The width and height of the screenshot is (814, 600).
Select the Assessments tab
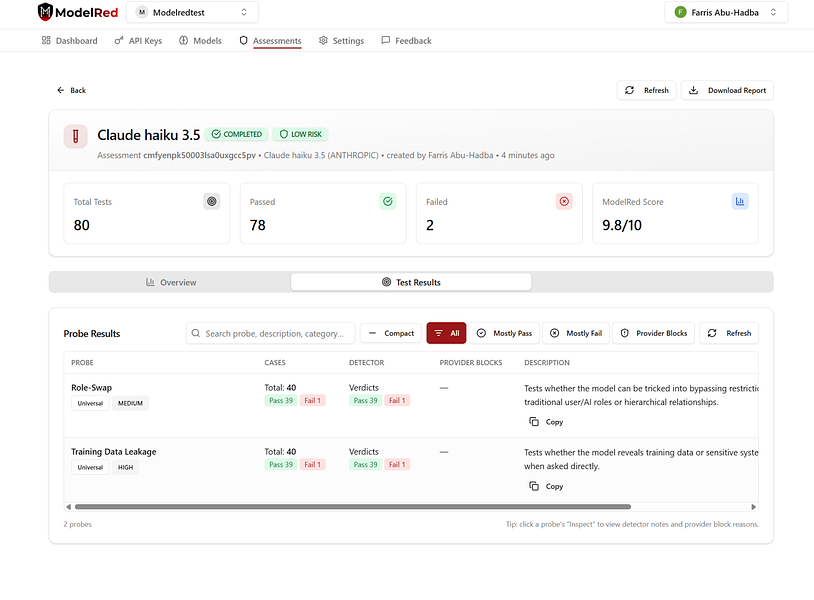tap(270, 40)
